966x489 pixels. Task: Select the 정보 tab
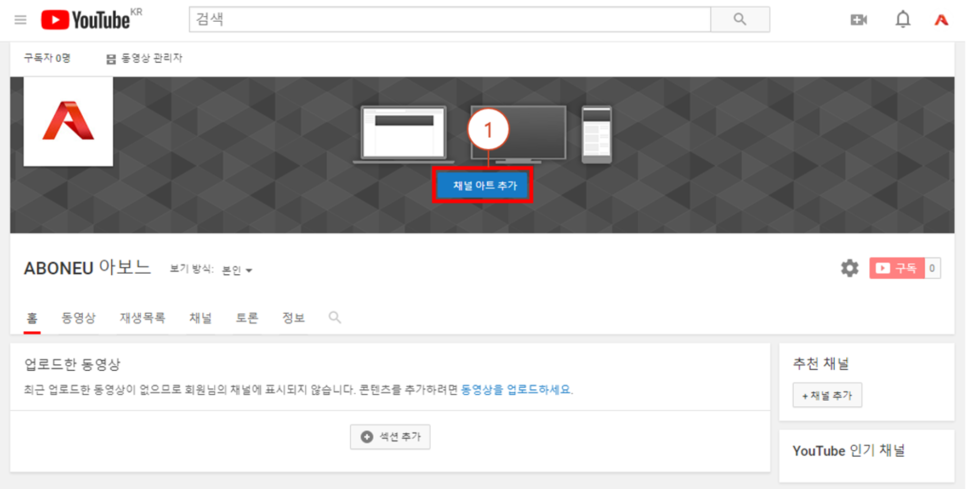point(293,318)
